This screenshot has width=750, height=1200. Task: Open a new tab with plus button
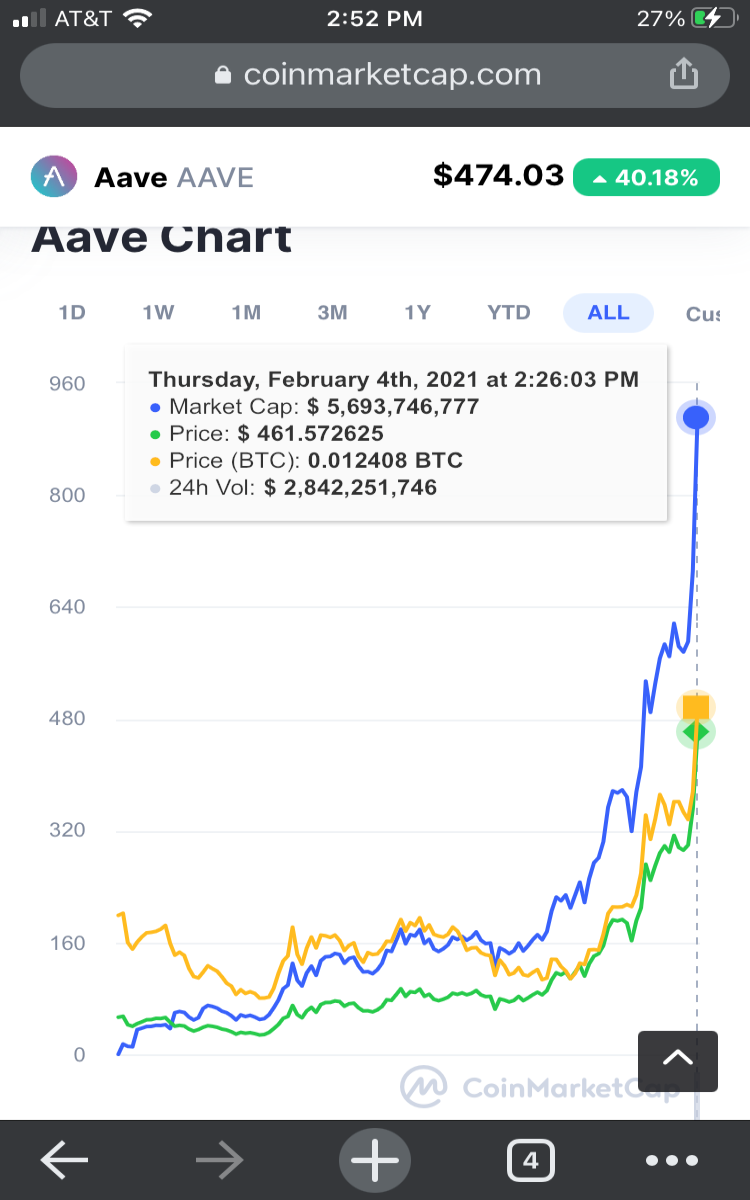pos(375,1161)
